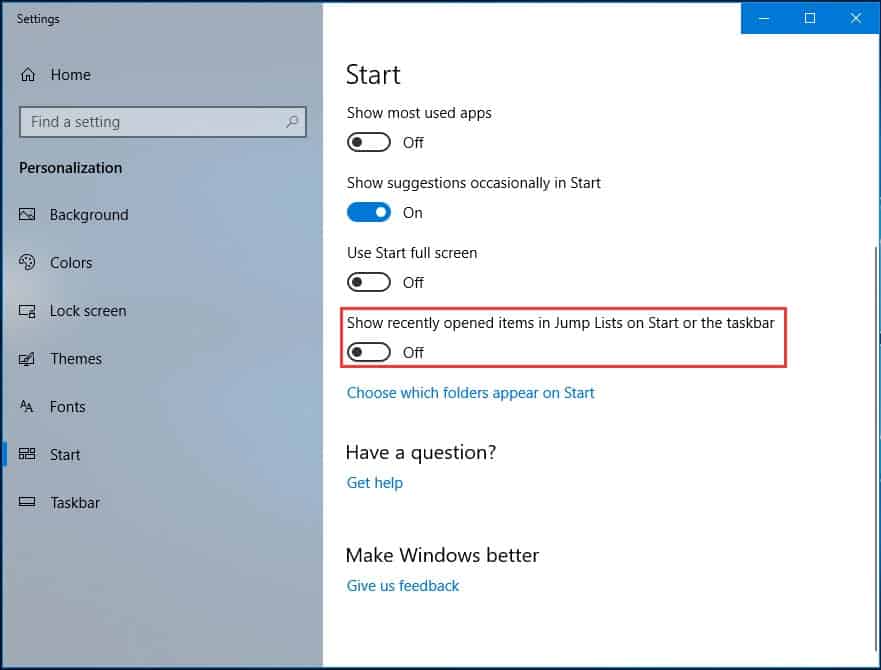Turn on Use Start full screen

point(369,282)
